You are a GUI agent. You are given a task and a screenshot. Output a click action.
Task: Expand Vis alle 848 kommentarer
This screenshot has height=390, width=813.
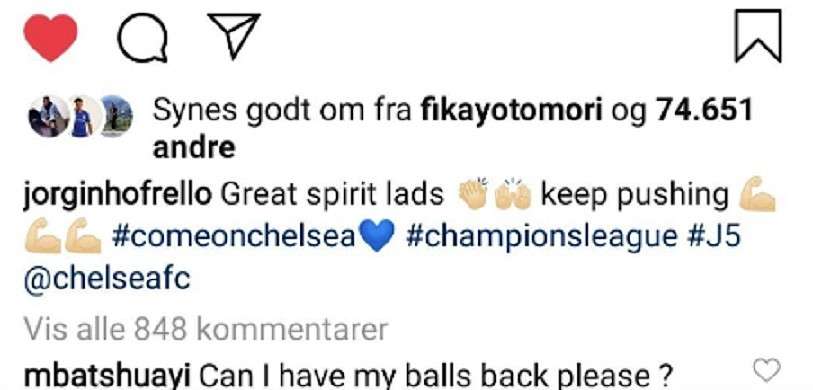tap(206, 329)
